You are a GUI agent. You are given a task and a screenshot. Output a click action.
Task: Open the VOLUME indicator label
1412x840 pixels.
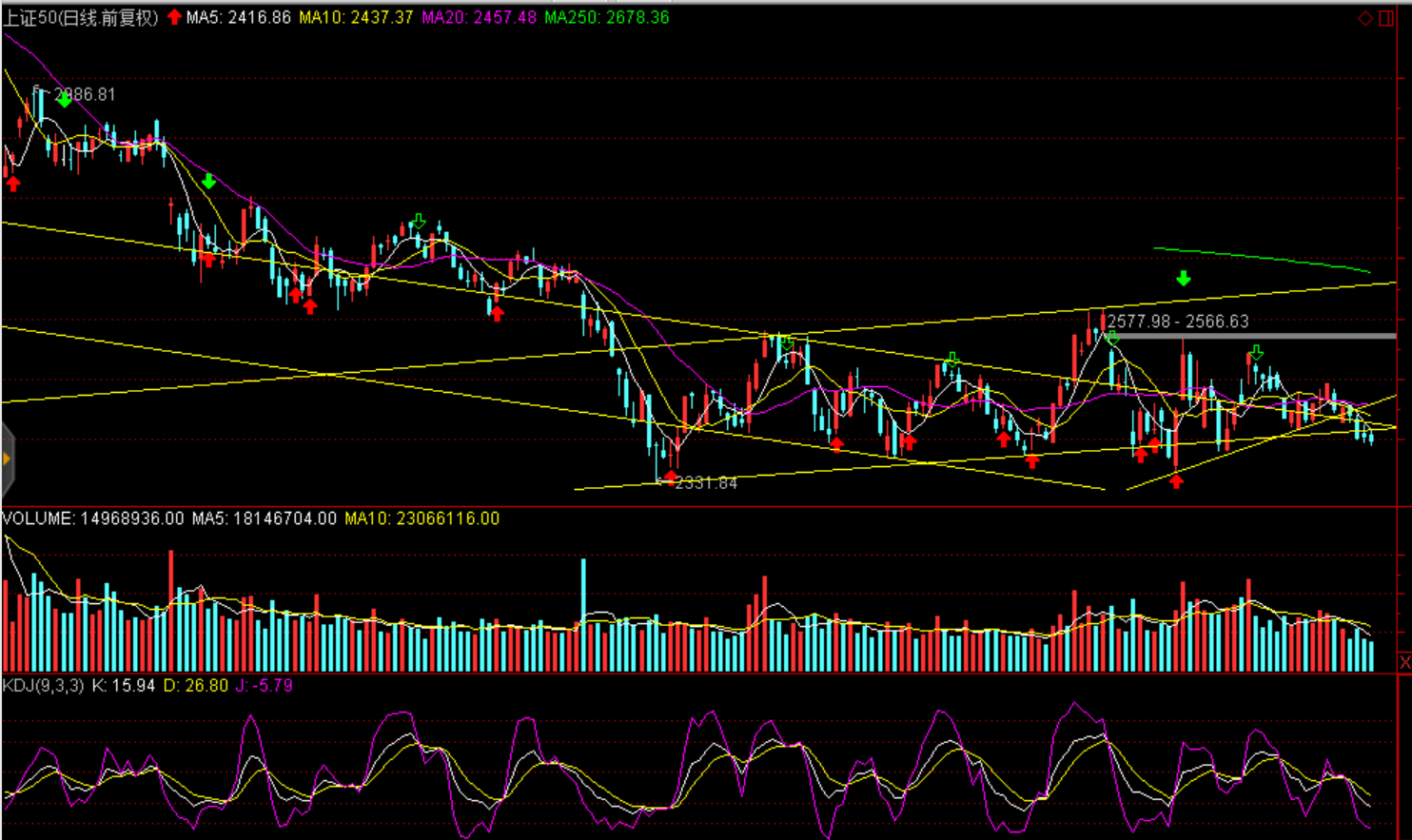(92, 518)
